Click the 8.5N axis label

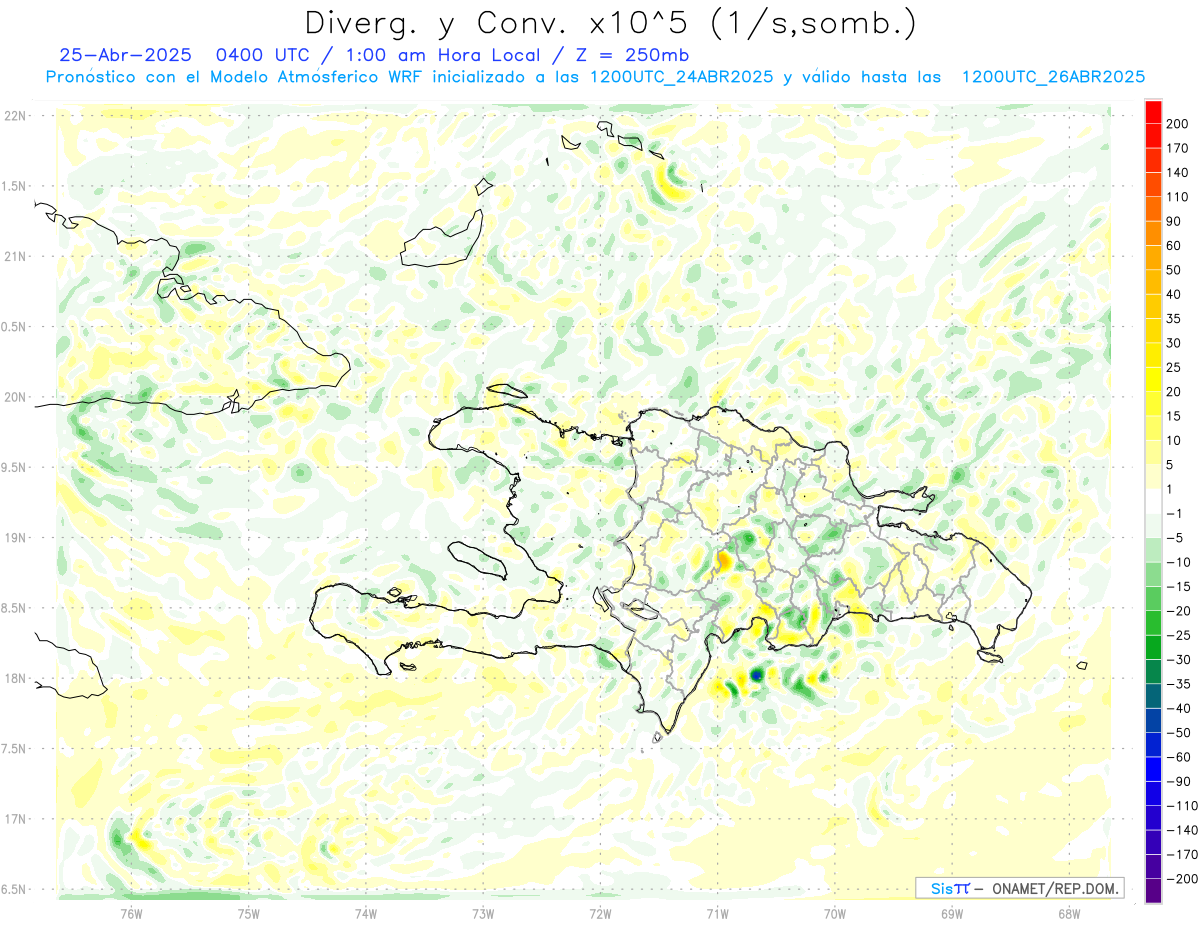point(14,608)
